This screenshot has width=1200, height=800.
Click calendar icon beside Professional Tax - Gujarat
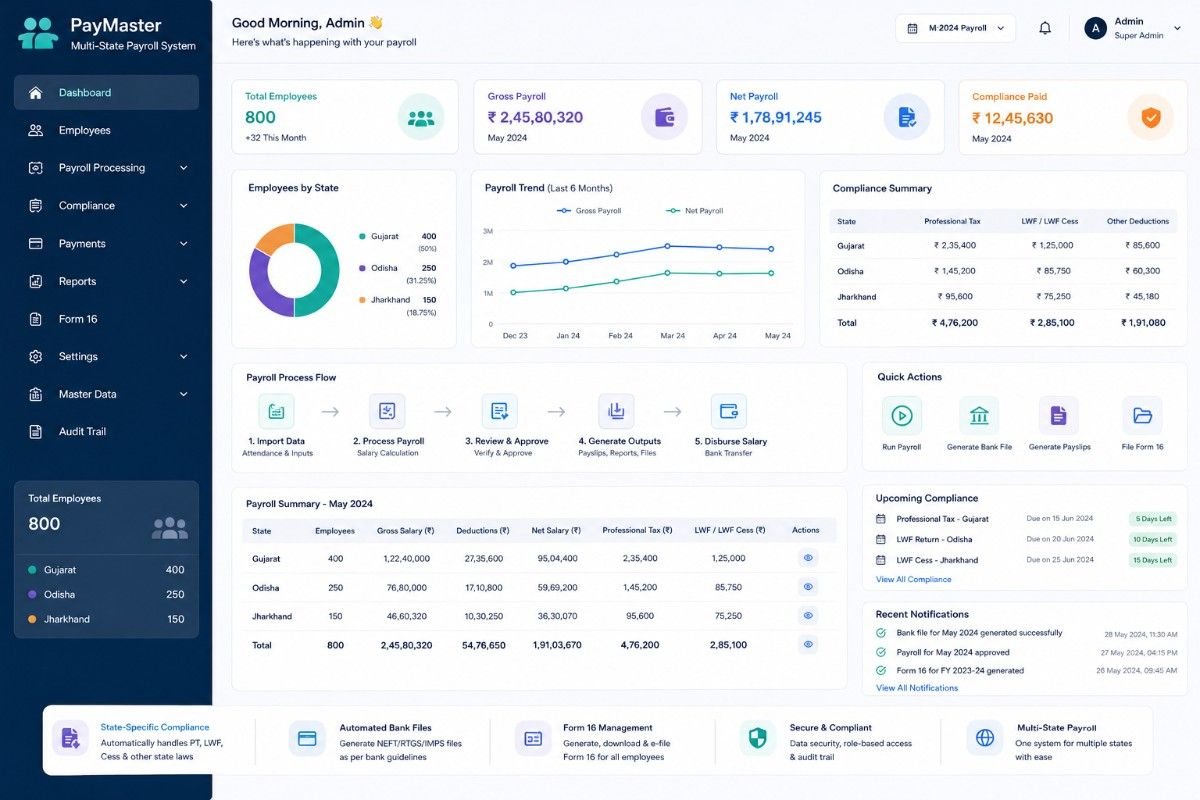881,519
